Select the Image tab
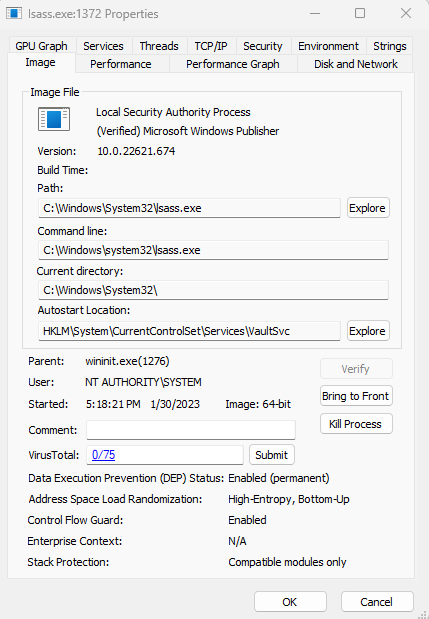 [41, 63]
